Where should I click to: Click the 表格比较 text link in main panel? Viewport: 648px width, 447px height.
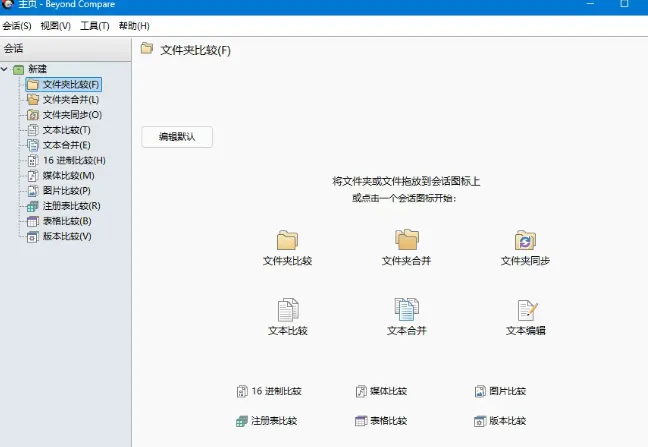click(388, 421)
